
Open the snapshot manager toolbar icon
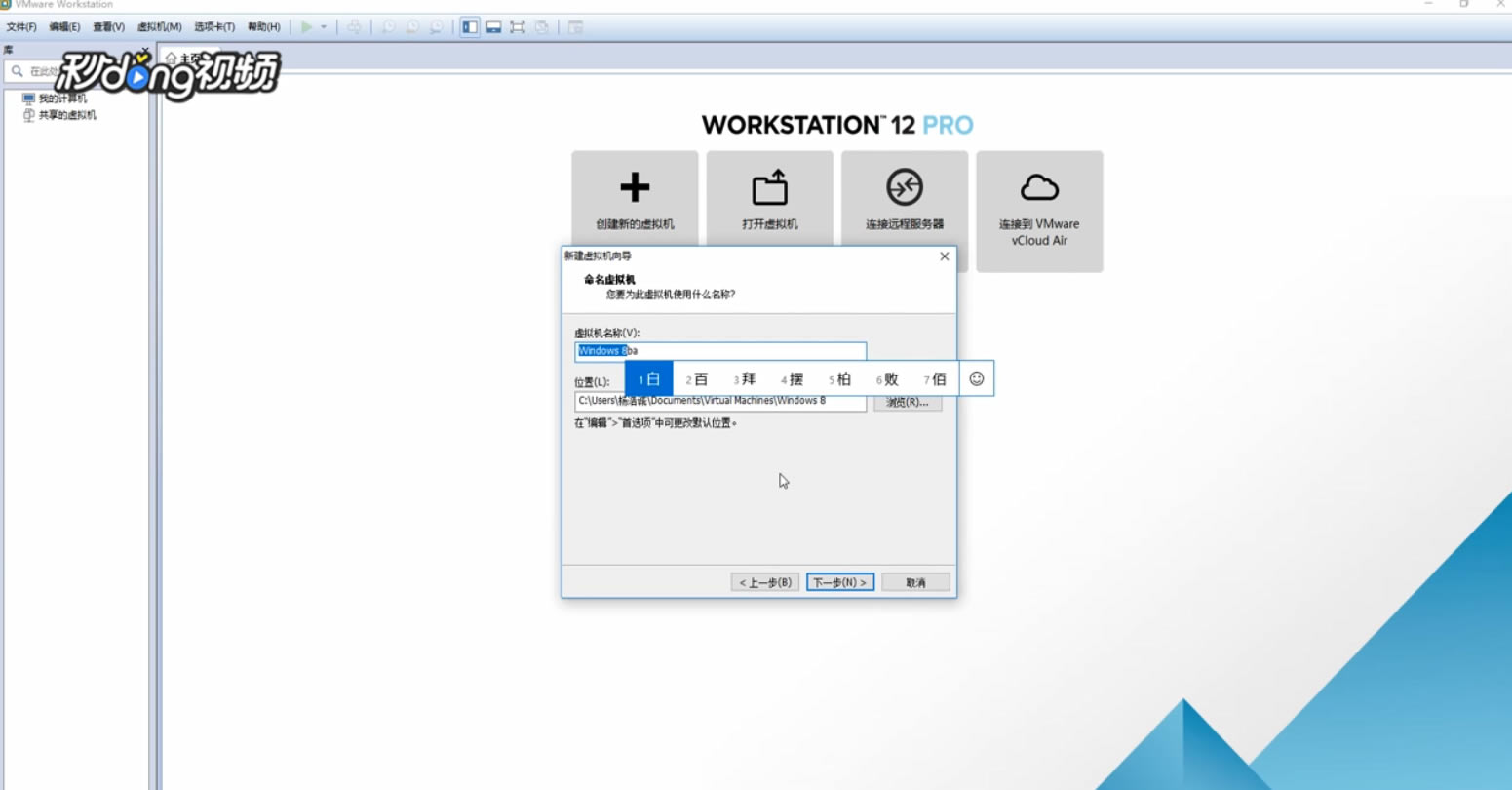coord(437,27)
